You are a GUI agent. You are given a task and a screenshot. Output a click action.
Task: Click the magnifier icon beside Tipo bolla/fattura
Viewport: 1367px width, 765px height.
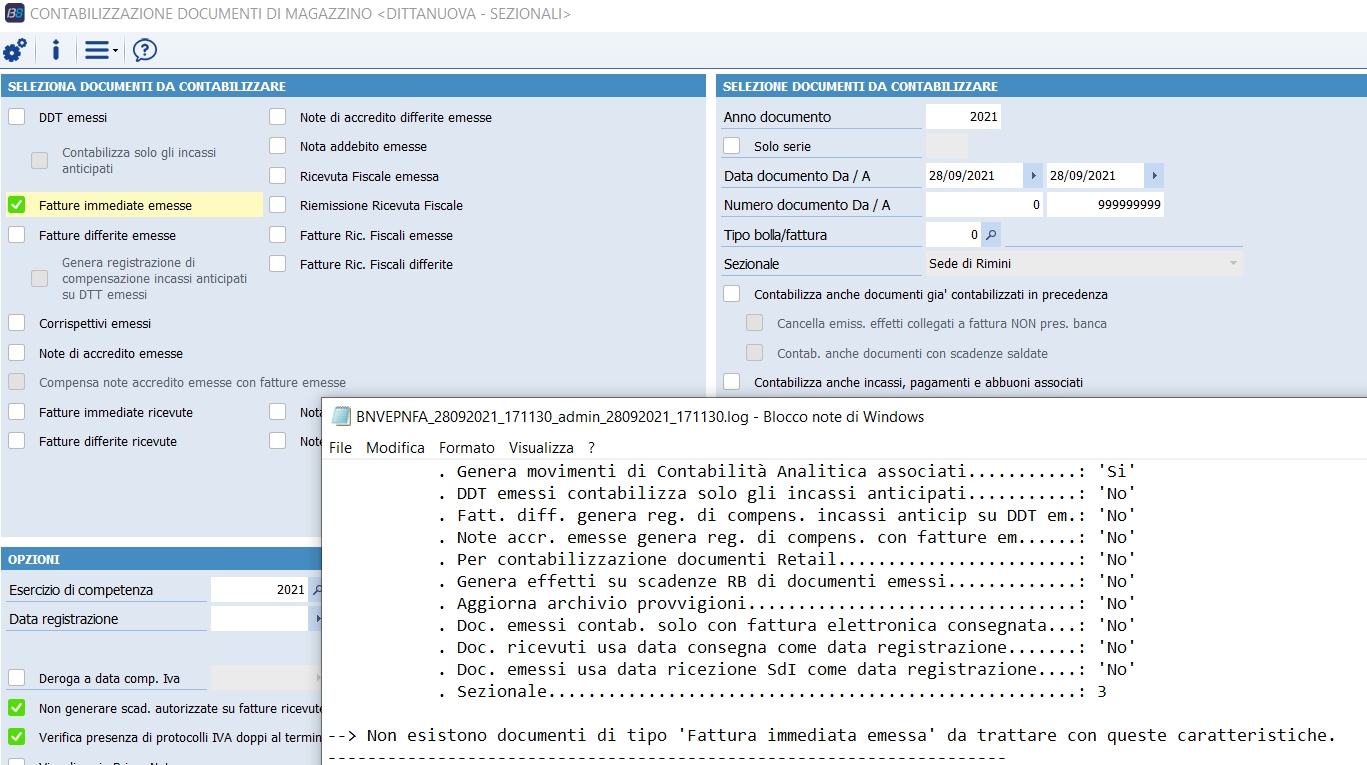pyautogui.click(x=991, y=235)
